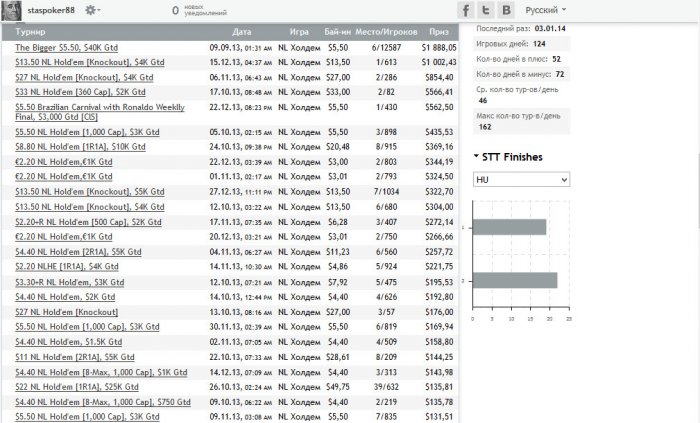Open $3.30+R NL Hold'em, $3K Gtd
This screenshot has width=700, height=423.
click(70, 282)
